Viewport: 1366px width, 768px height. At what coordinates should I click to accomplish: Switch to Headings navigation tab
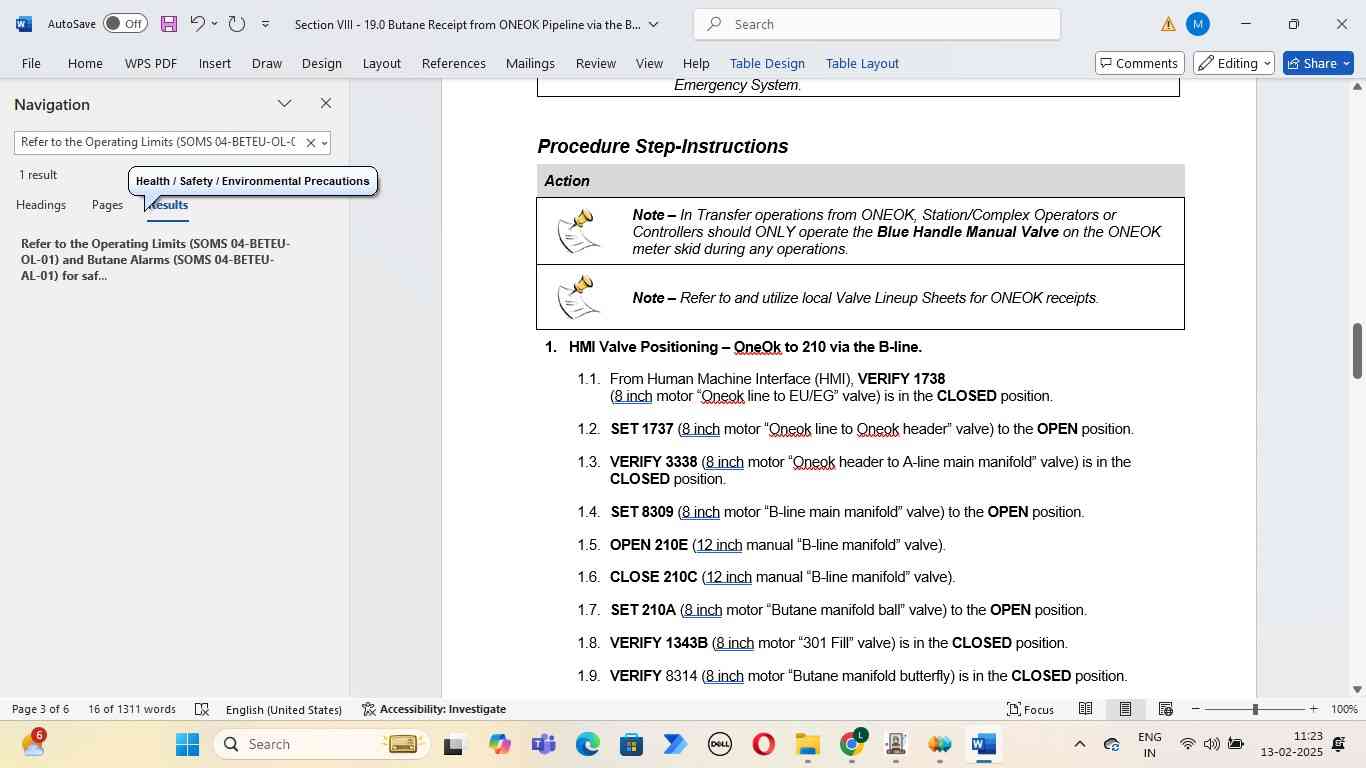pos(41,205)
